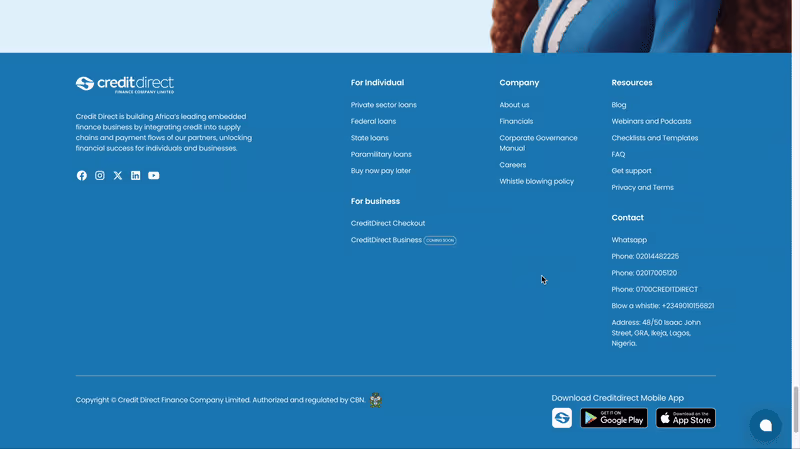Click the Creditdirect app icon badge
800x449 pixels.
coord(562,418)
